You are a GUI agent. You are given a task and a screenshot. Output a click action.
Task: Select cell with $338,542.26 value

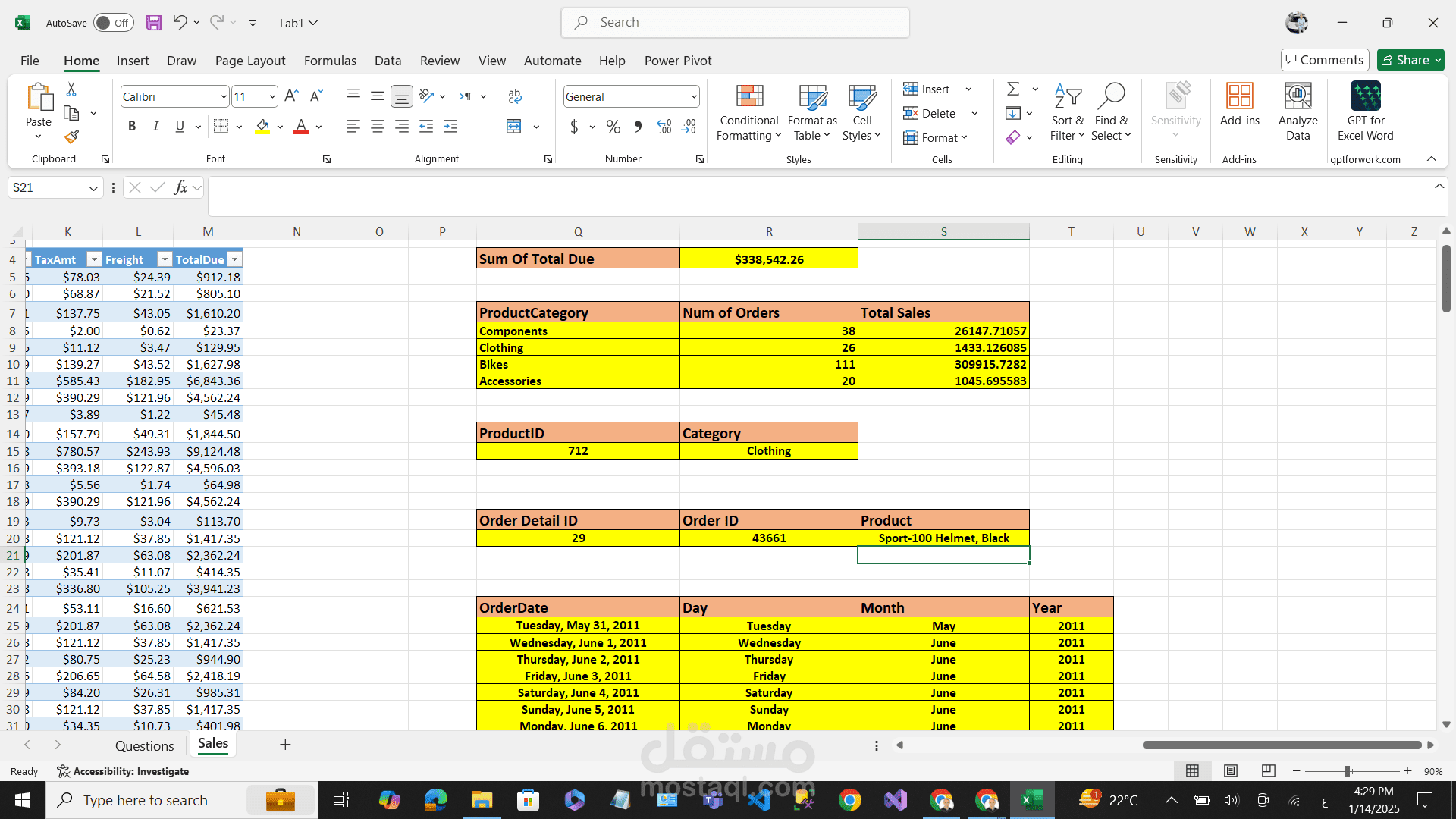(x=769, y=259)
